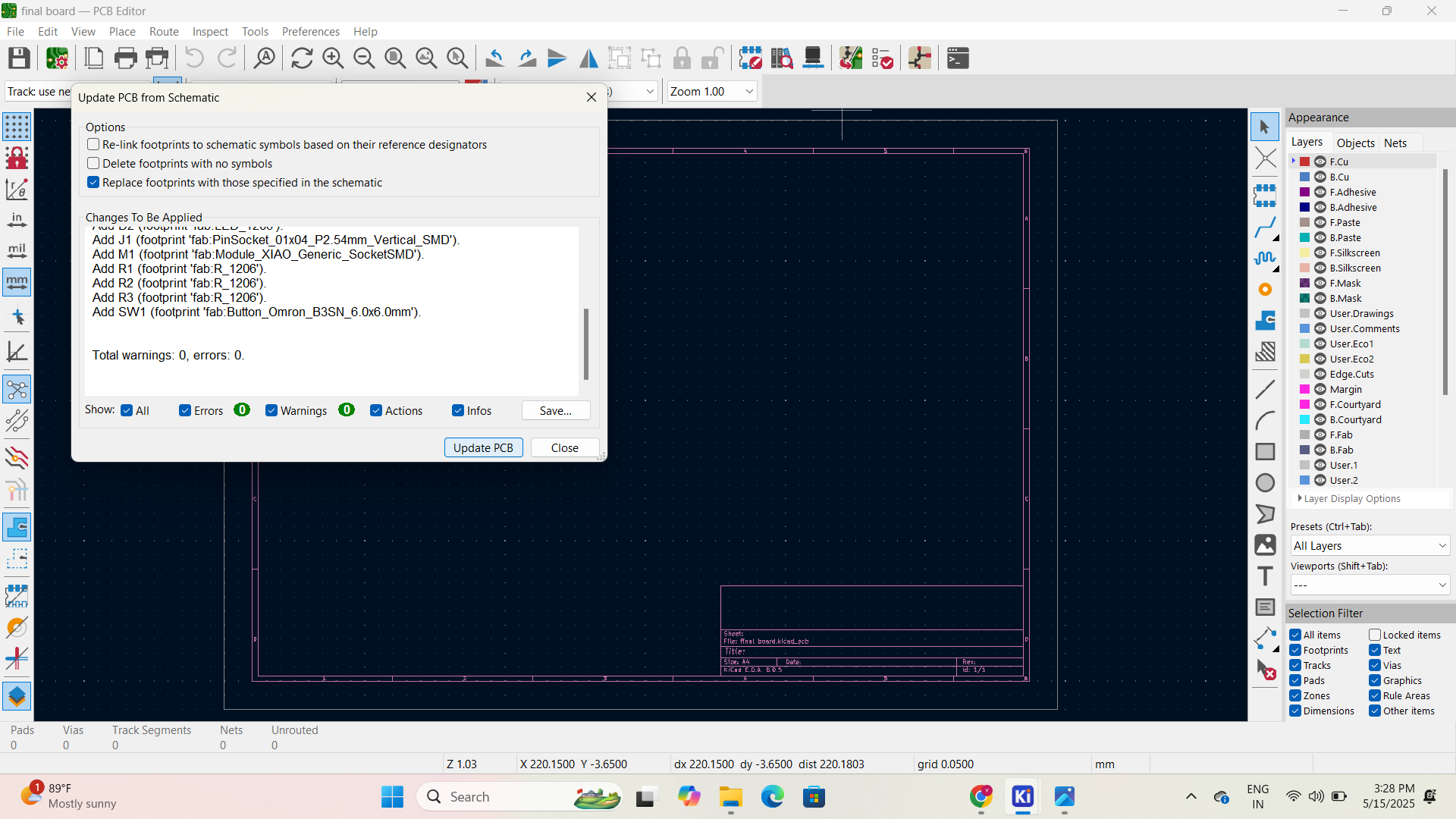The image size is (1456, 819).
Task: Click the Zoom In icon
Action: click(x=333, y=58)
